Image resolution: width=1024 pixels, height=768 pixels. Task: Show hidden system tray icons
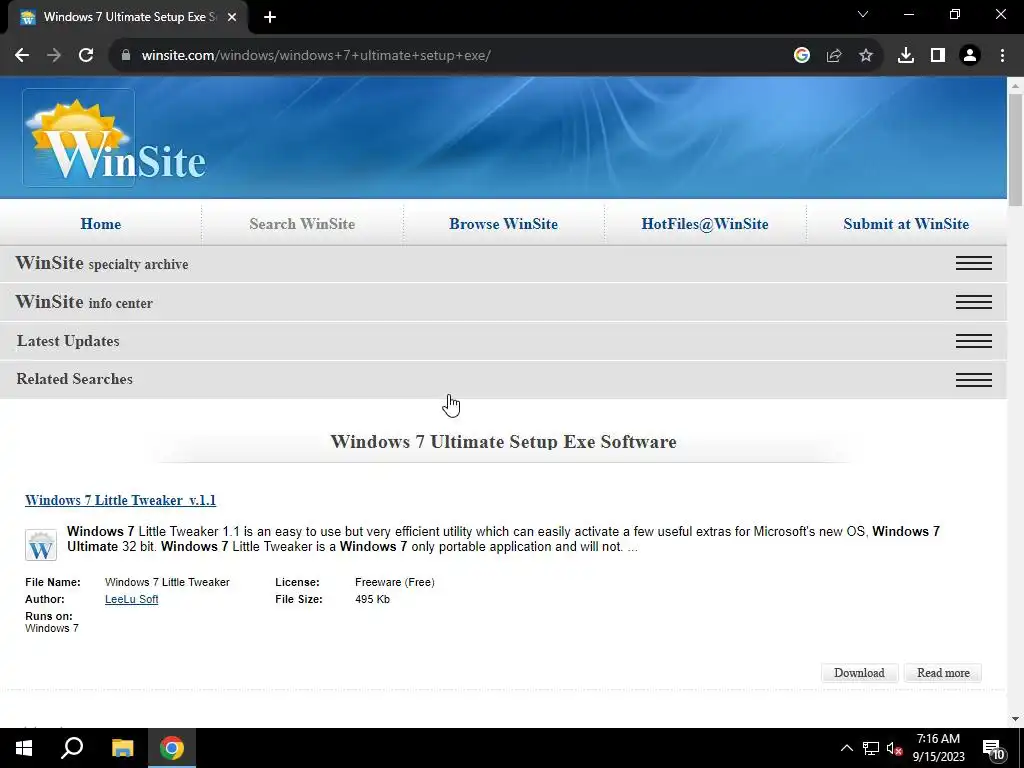click(x=846, y=748)
